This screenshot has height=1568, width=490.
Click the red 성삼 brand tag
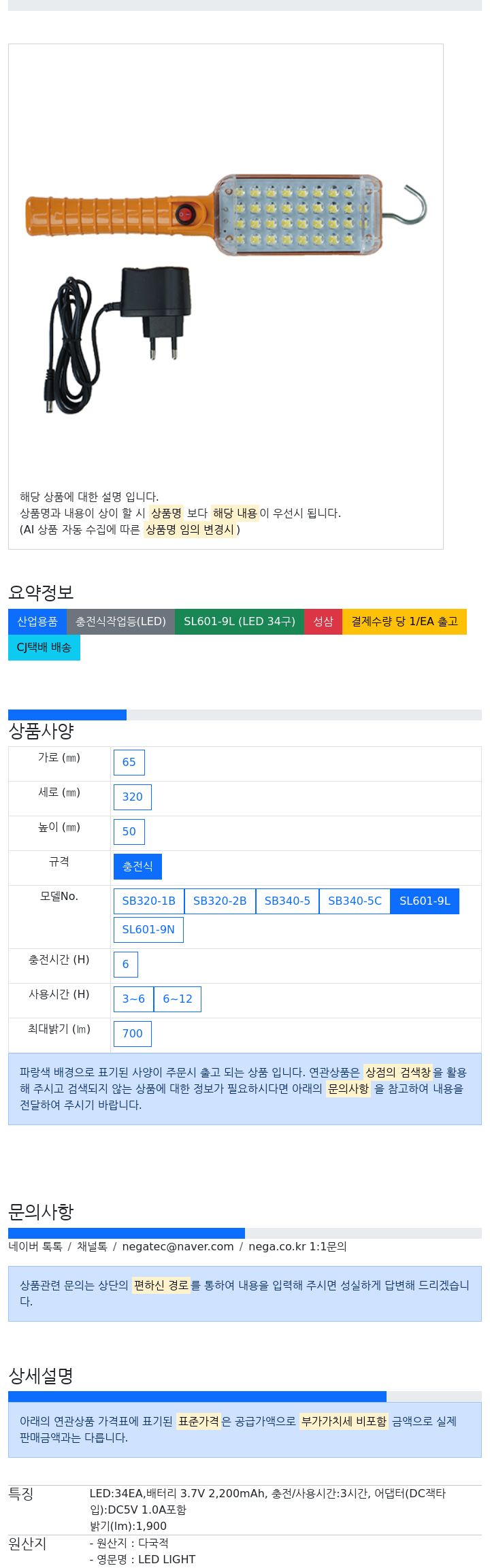click(x=323, y=622)
